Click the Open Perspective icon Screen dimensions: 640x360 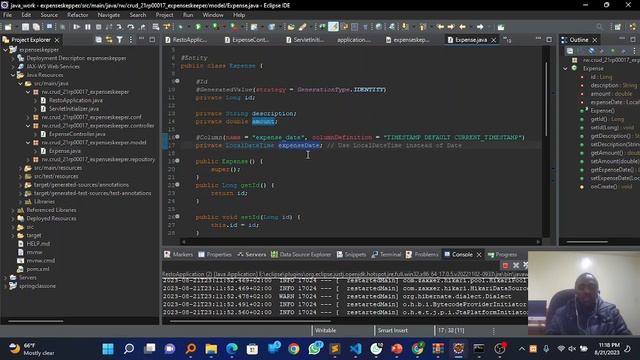(618, 27)
